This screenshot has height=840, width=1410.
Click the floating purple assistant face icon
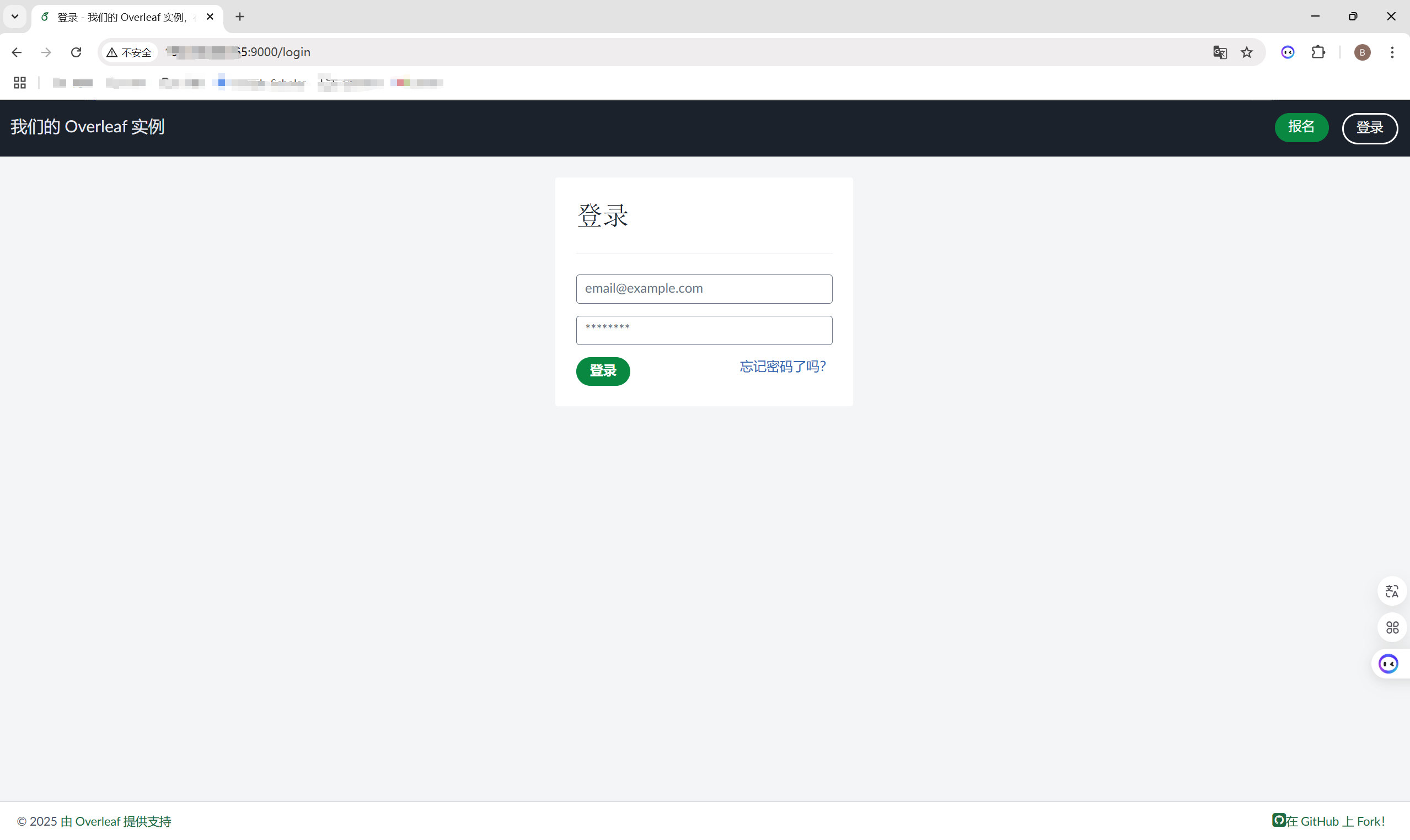click(1388, 664)
